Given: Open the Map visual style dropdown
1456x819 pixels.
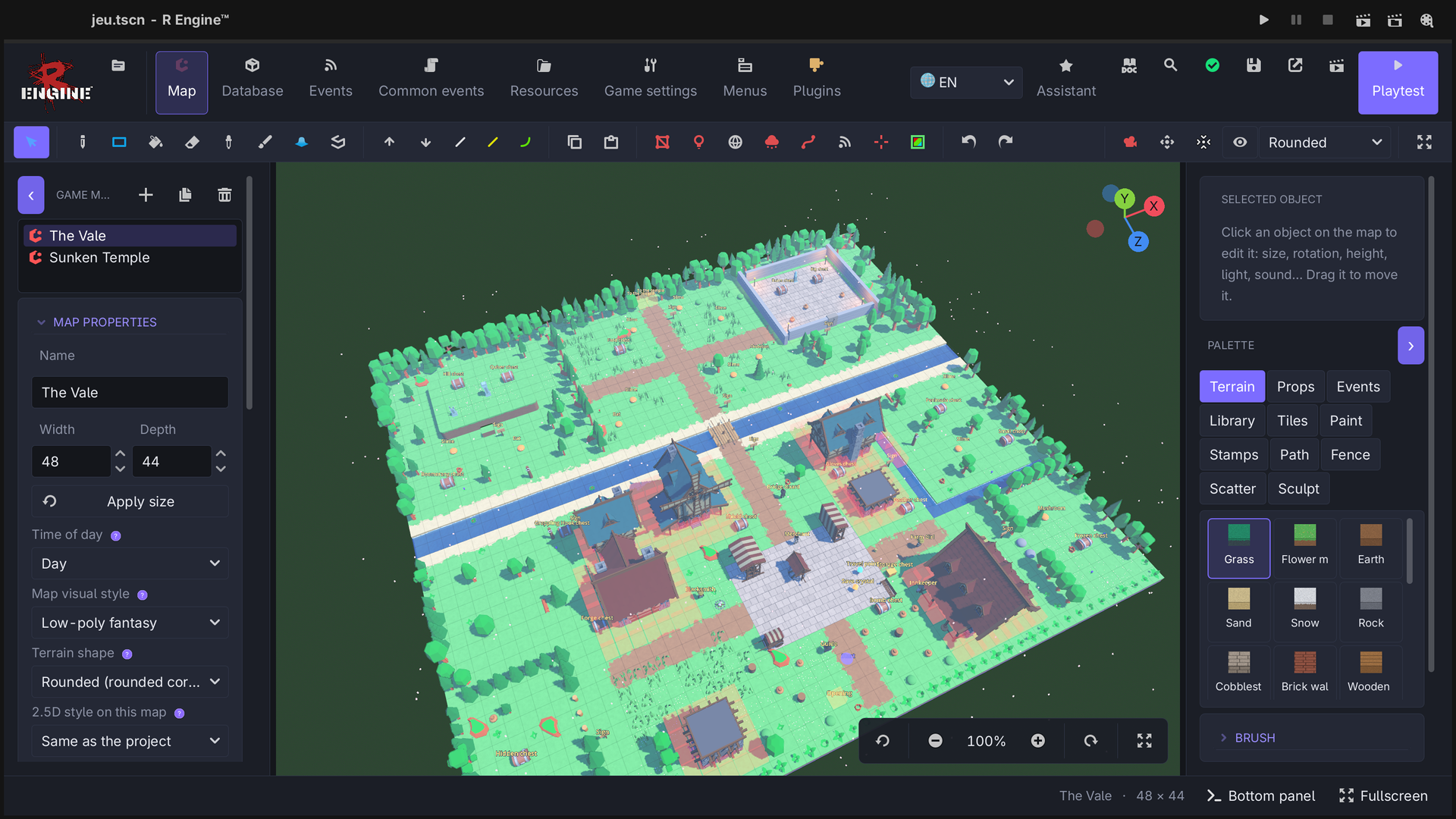Looking at the screenshot, I should click(x=130, y=623).
